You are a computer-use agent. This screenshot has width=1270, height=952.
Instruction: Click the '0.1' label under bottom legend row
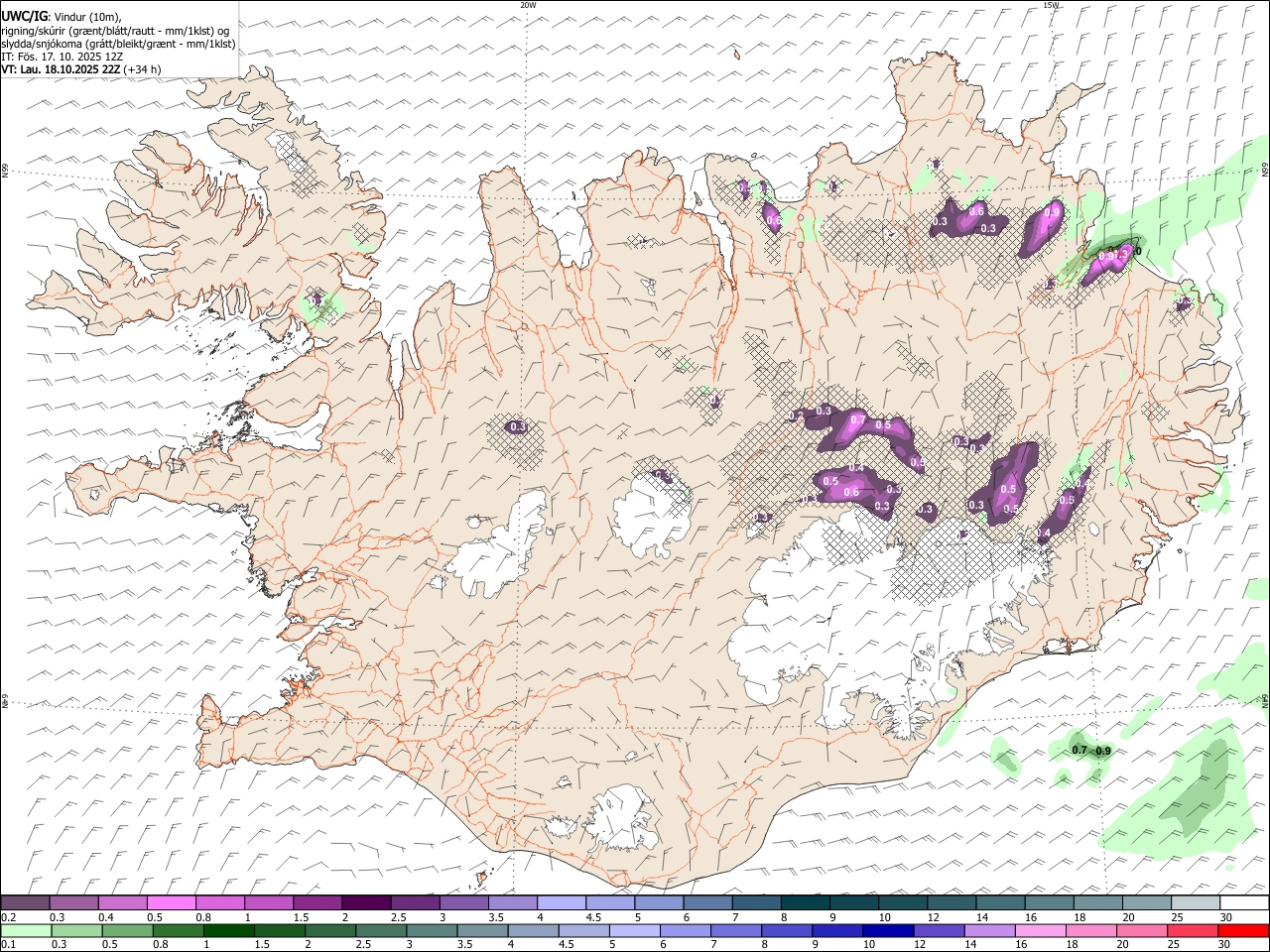tap(8, 944)
